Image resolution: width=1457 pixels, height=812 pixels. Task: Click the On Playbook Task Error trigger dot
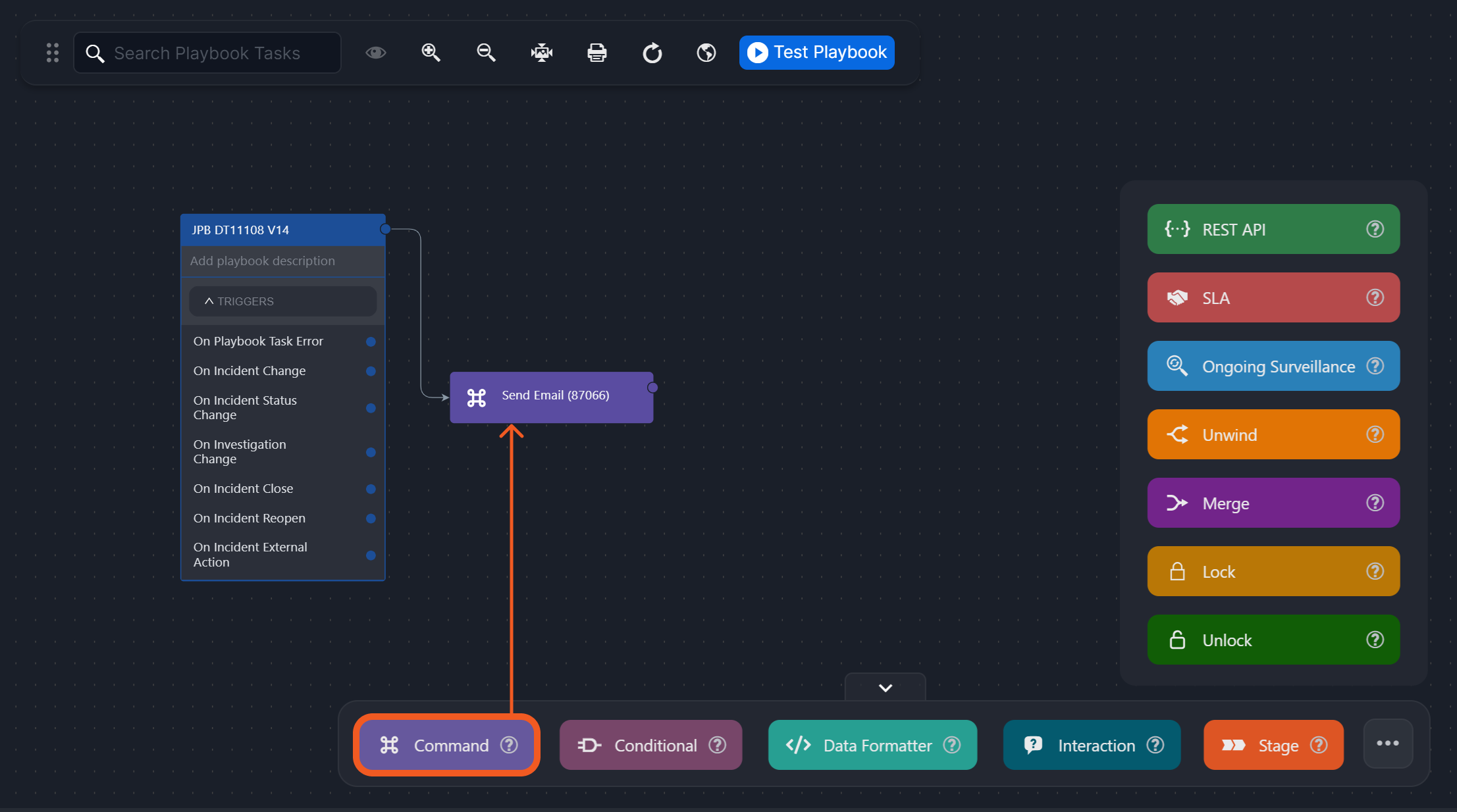click(x=371, y=342)
